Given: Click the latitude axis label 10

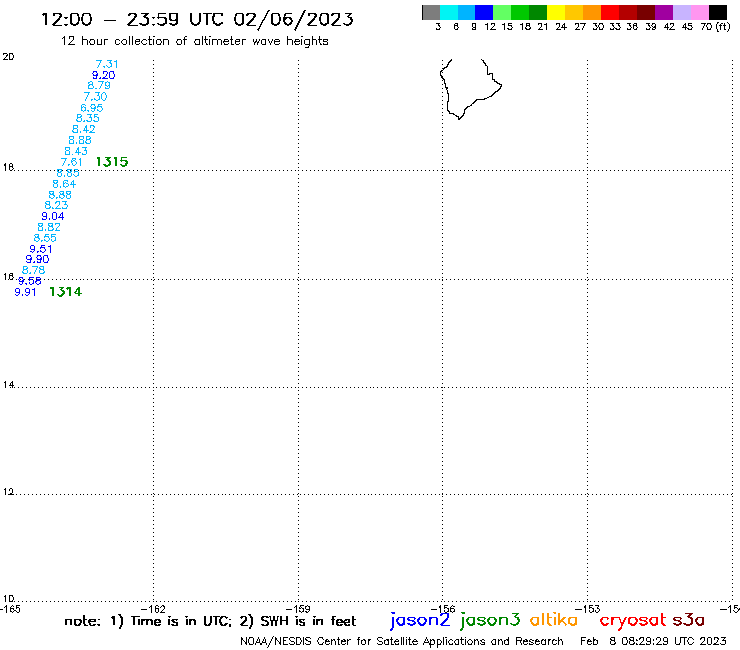Looking at the screenshot, I should (8, 599).
